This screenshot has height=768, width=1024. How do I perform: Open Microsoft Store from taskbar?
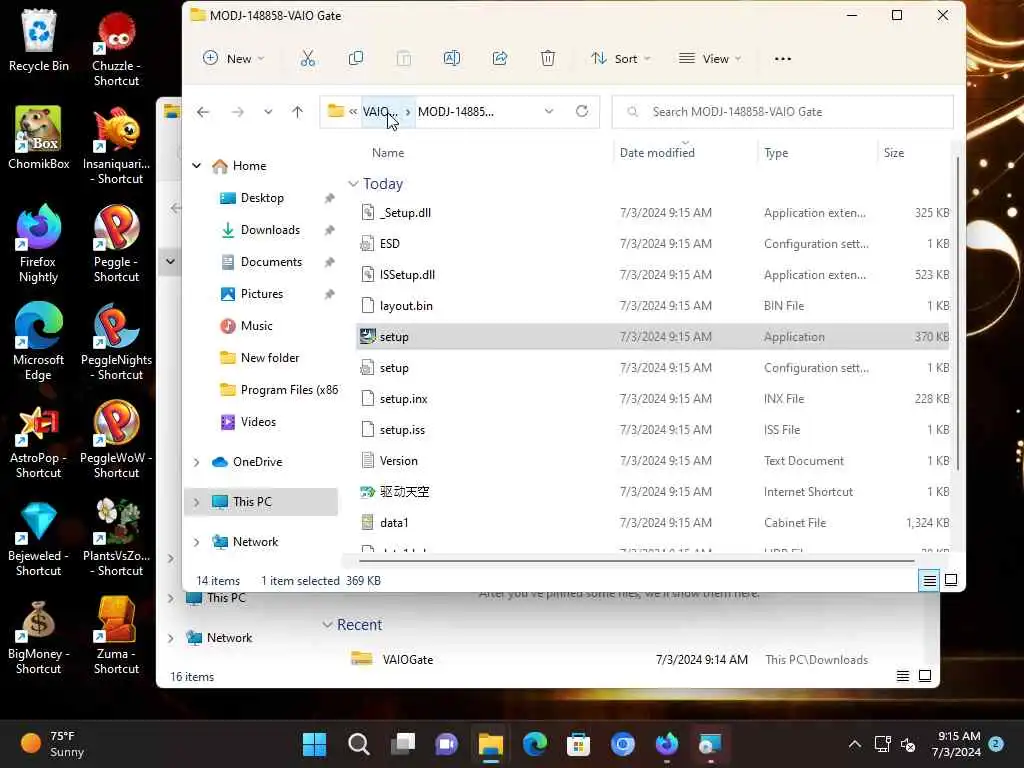pyautogui.click(x=578, y=744)
